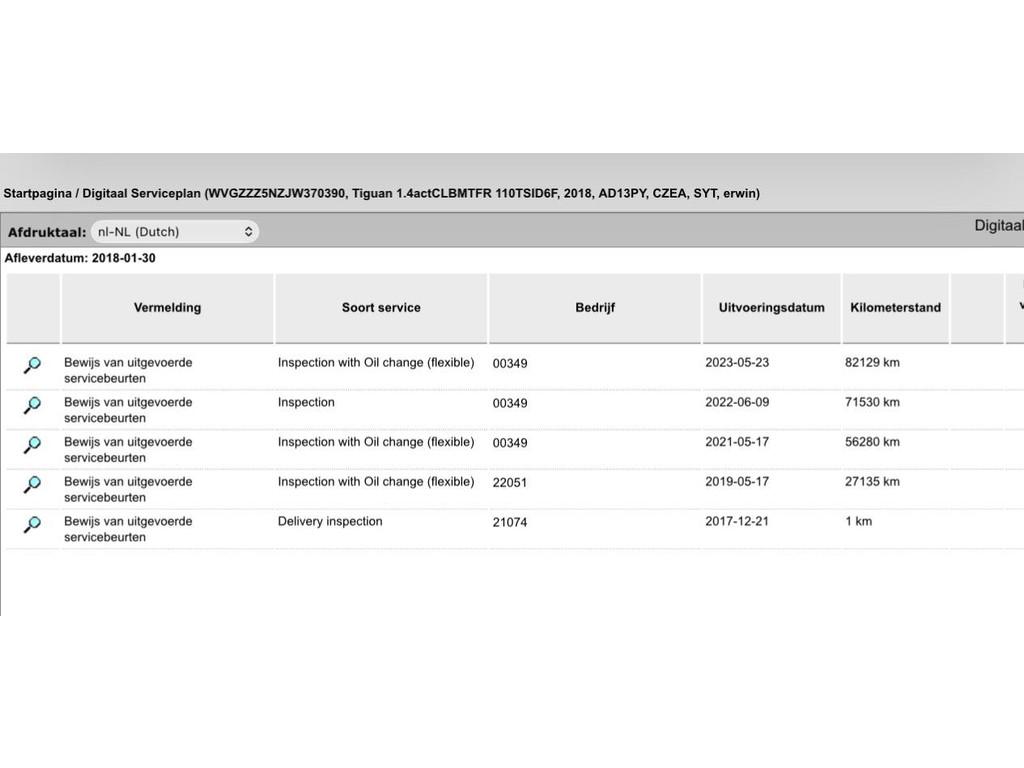Viewport: 1024px width, 768px height.
Task: Click the Delivery inspection service type
Action: point(330,521)
